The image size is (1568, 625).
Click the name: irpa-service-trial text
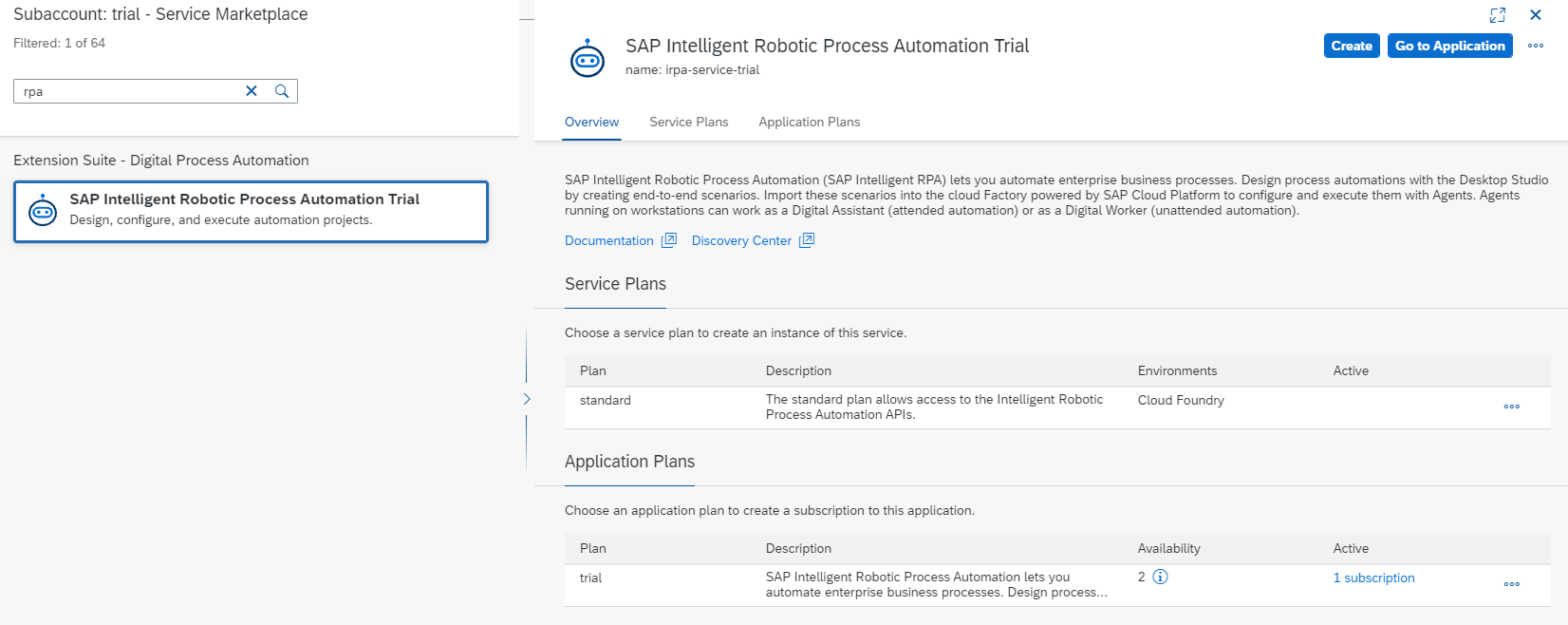click(x=692, y=69)
